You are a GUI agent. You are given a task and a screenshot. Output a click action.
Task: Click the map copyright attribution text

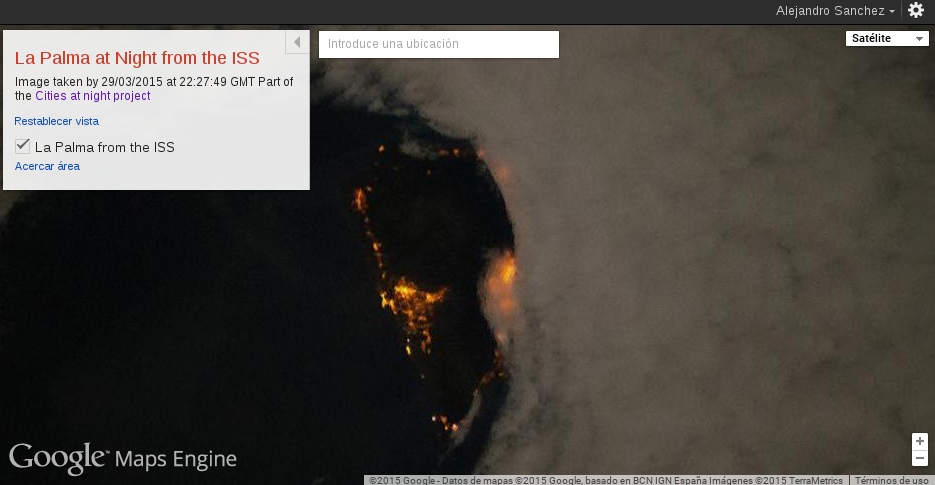coord(606,480)
